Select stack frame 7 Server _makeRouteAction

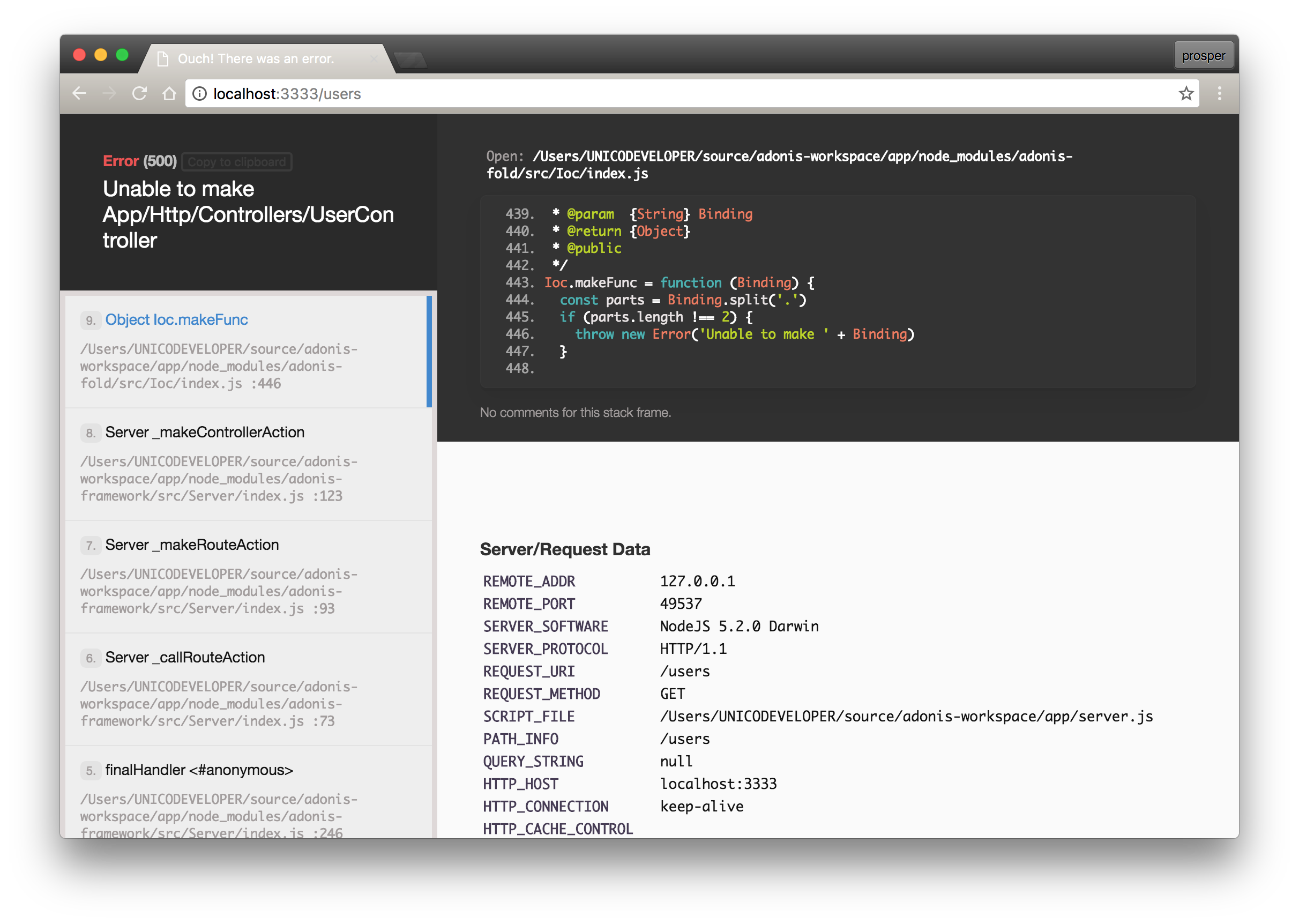[192, 545]
